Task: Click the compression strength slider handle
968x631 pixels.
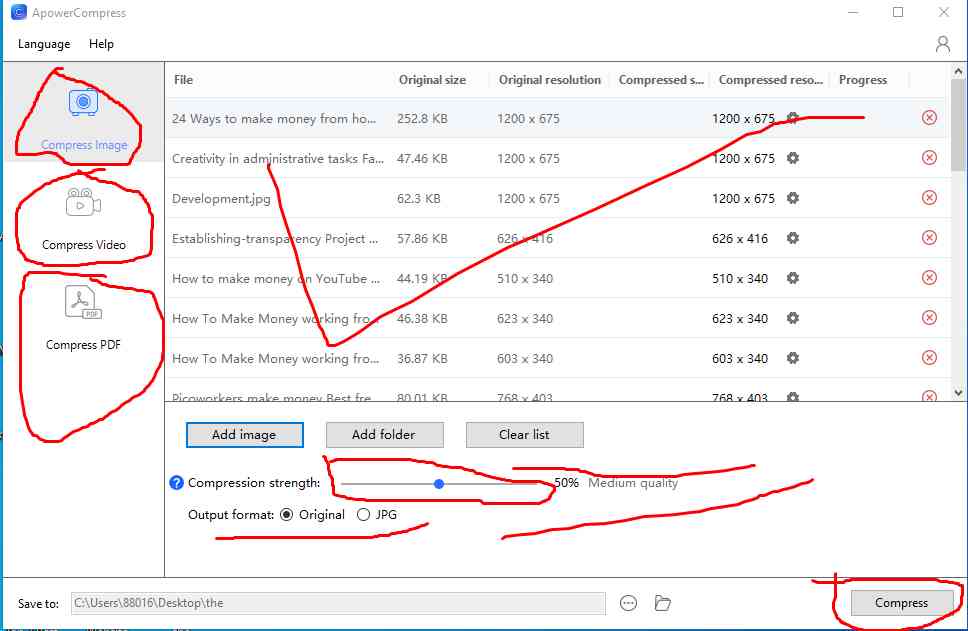Action: pos(439,484)
